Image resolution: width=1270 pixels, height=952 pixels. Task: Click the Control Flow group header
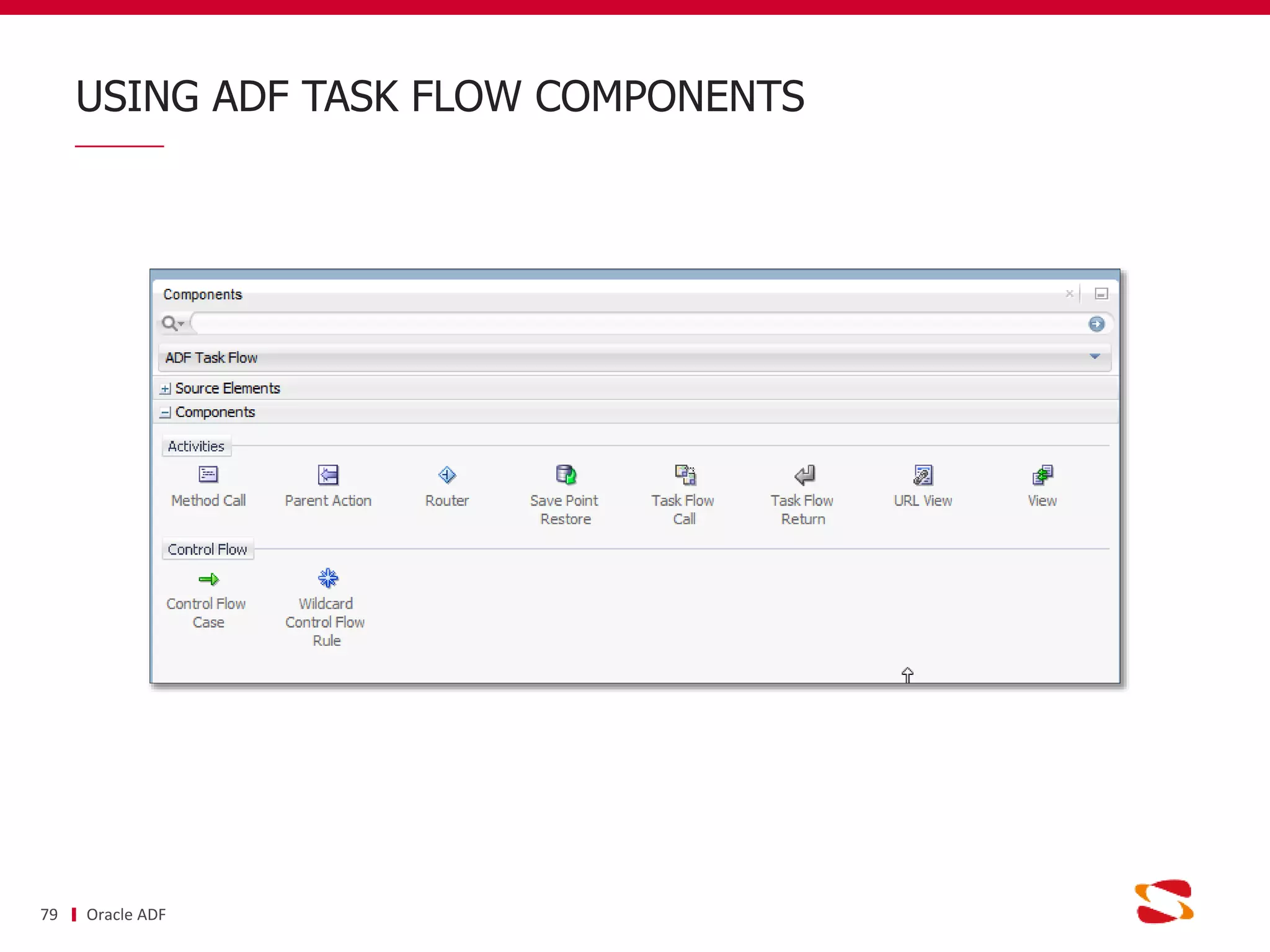point(208,549)
